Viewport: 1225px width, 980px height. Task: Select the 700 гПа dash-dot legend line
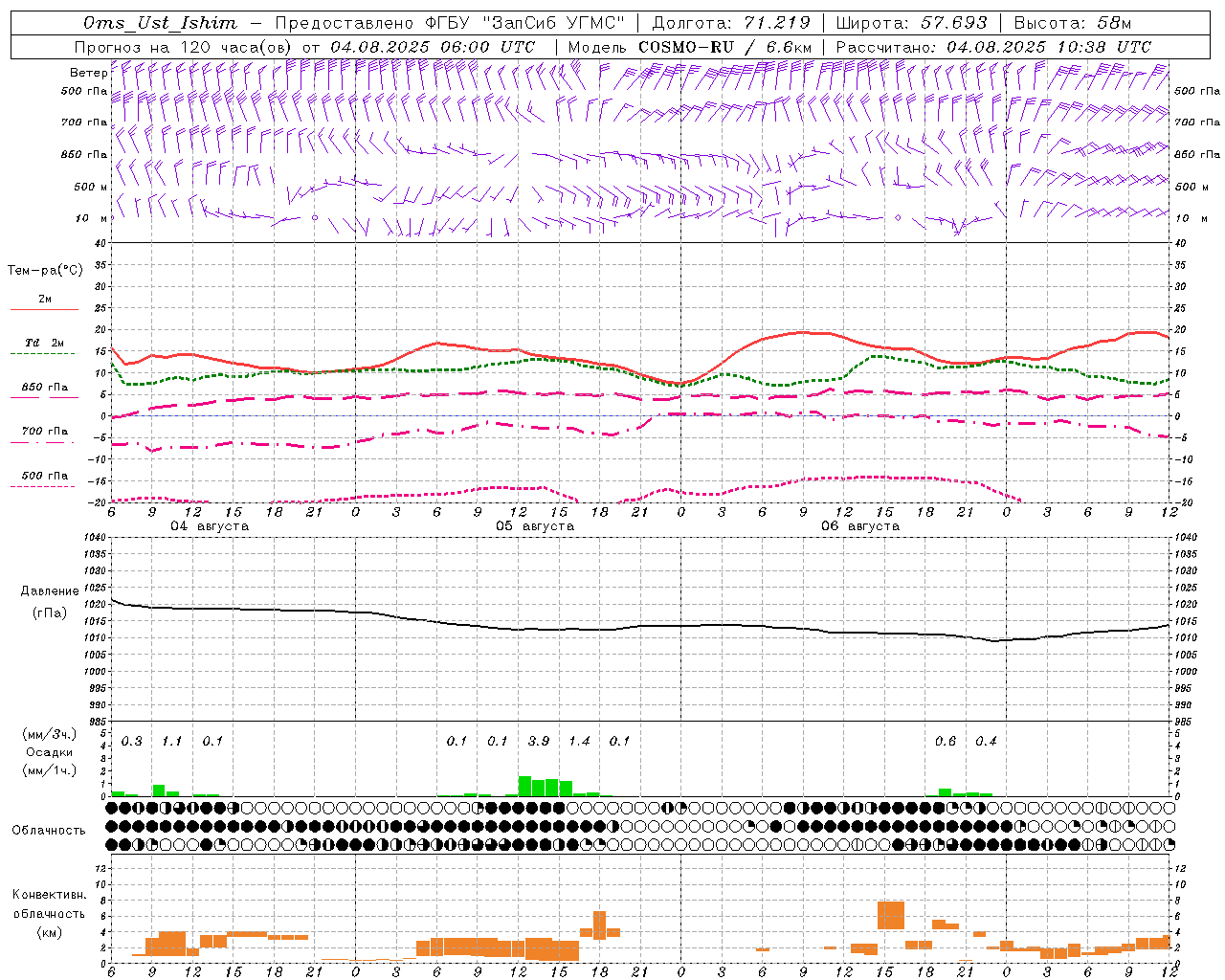pyautogui.click(x=42, y=443)
